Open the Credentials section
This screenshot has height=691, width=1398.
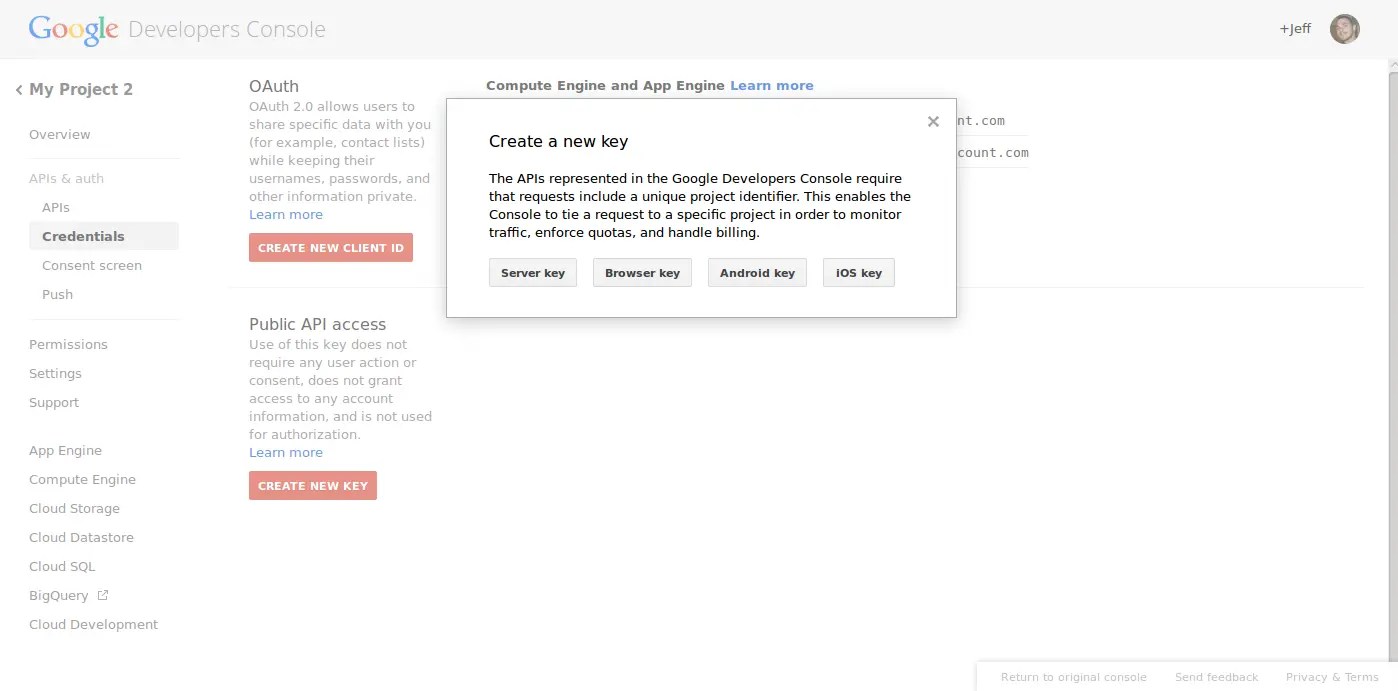[x=83, y=236]
